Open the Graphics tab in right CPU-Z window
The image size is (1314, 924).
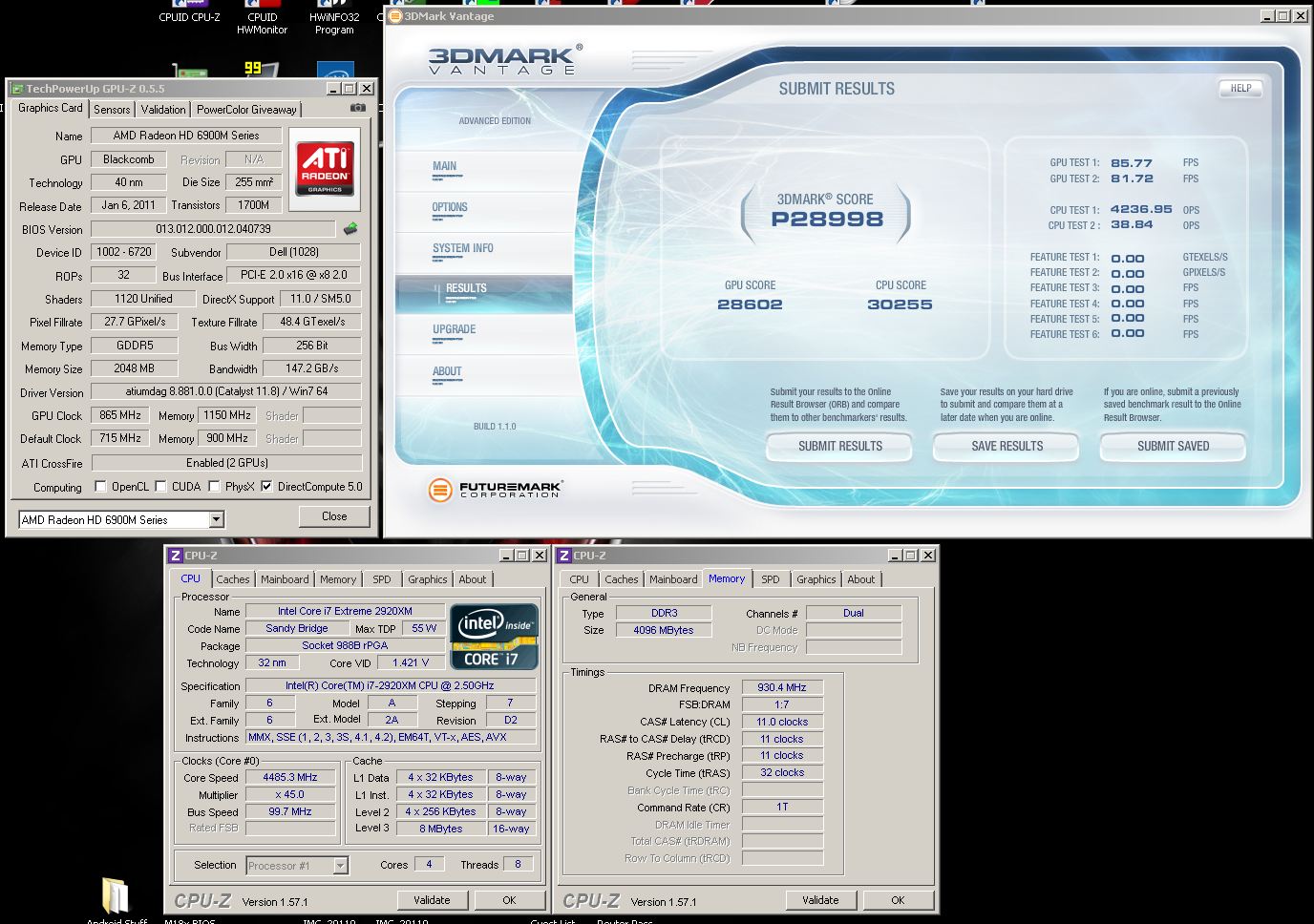click(x=816, y=579)
